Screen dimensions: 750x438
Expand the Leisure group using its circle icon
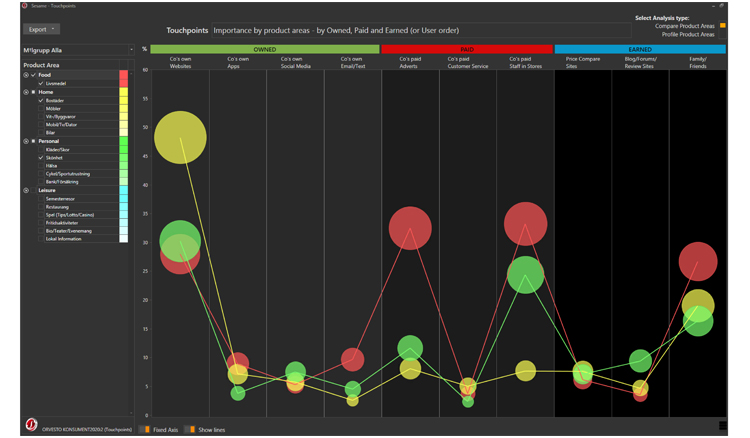[26, 190]
